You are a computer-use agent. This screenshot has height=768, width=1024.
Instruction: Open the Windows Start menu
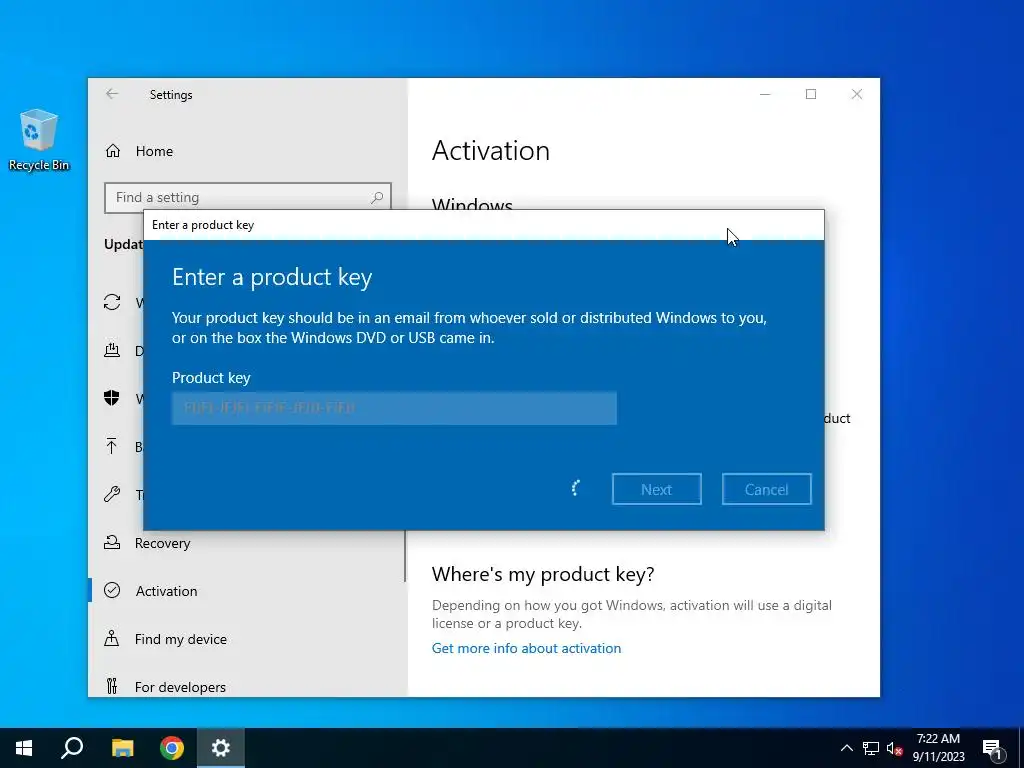(24, 748)
